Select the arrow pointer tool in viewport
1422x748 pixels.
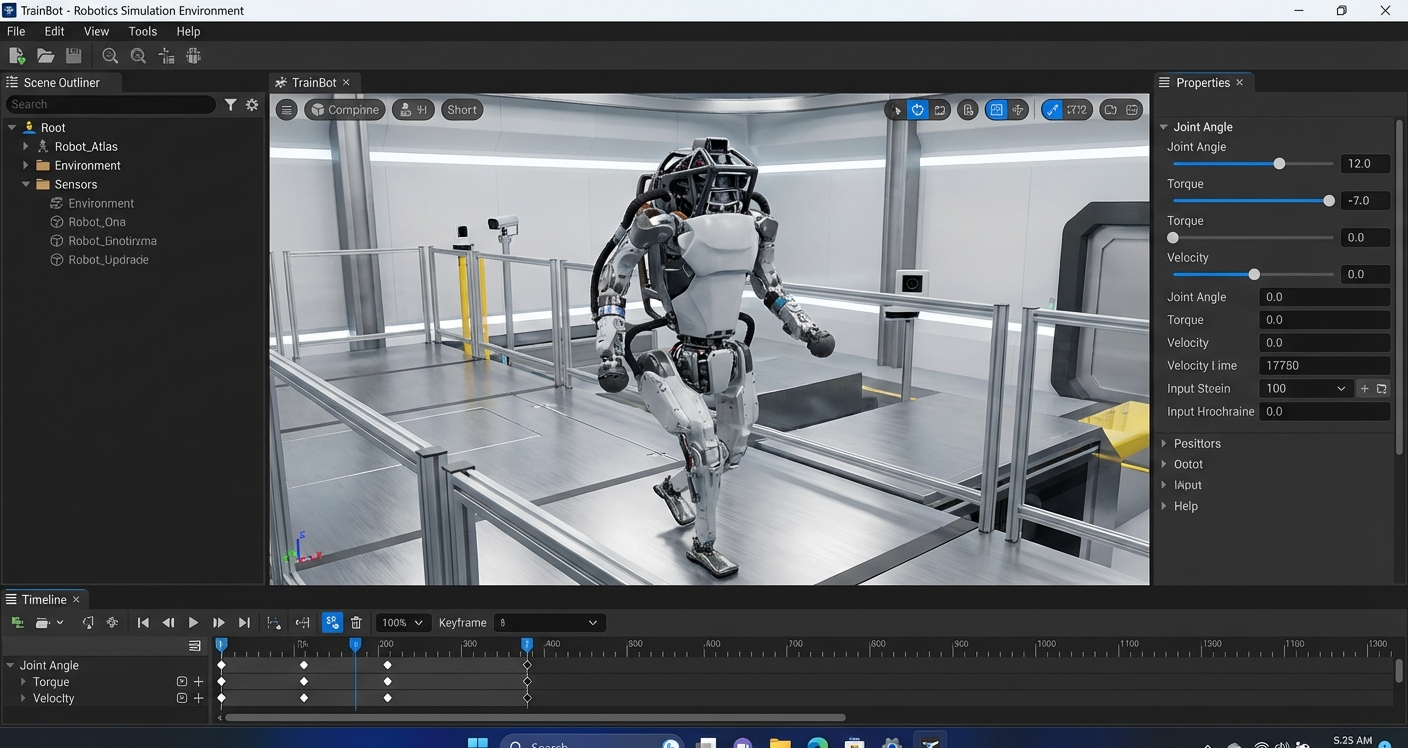coord(896,110)
